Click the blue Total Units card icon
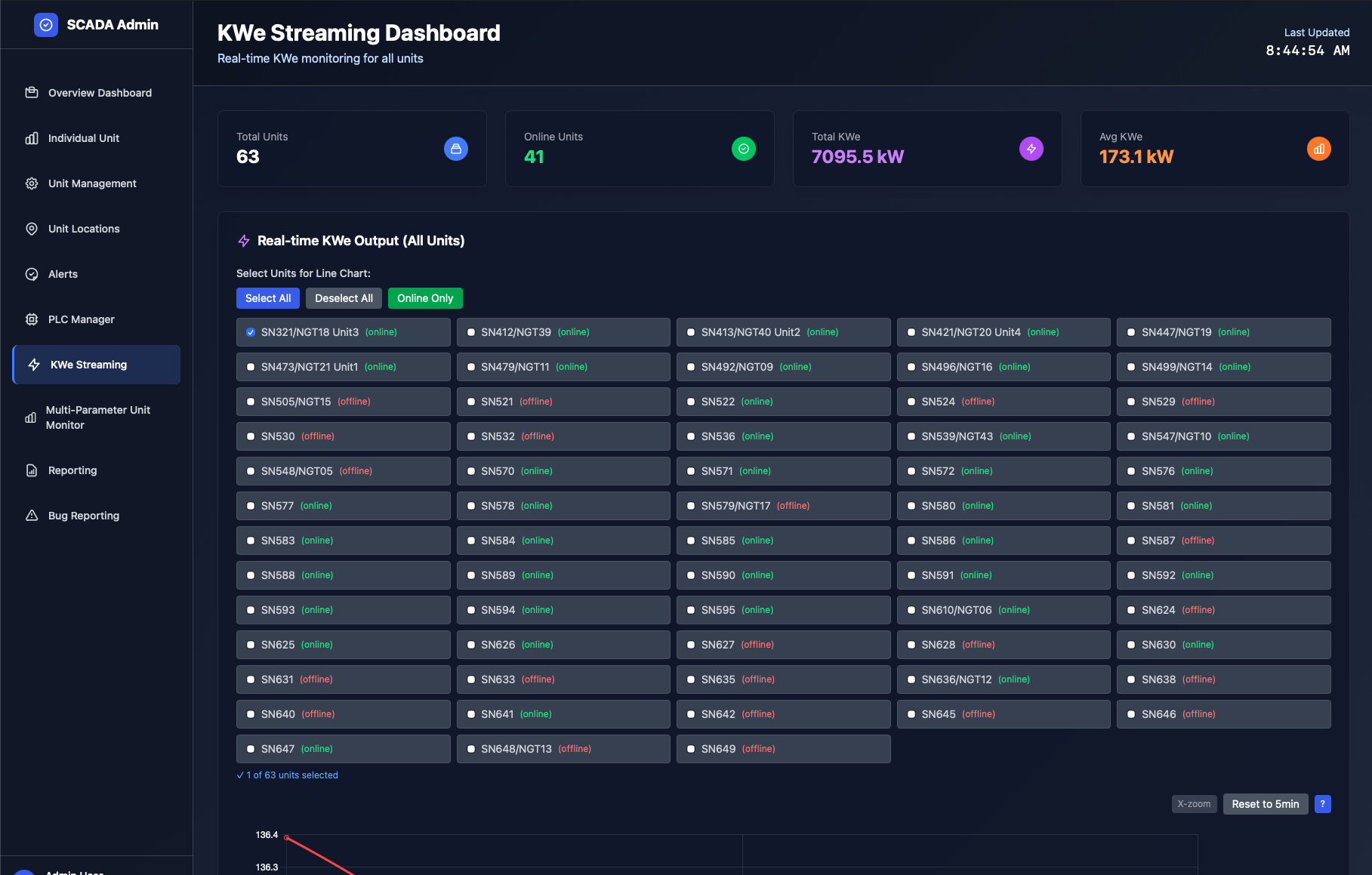Image resolution: width=1372 pixels, height=875 pixels. click(456, 149)
